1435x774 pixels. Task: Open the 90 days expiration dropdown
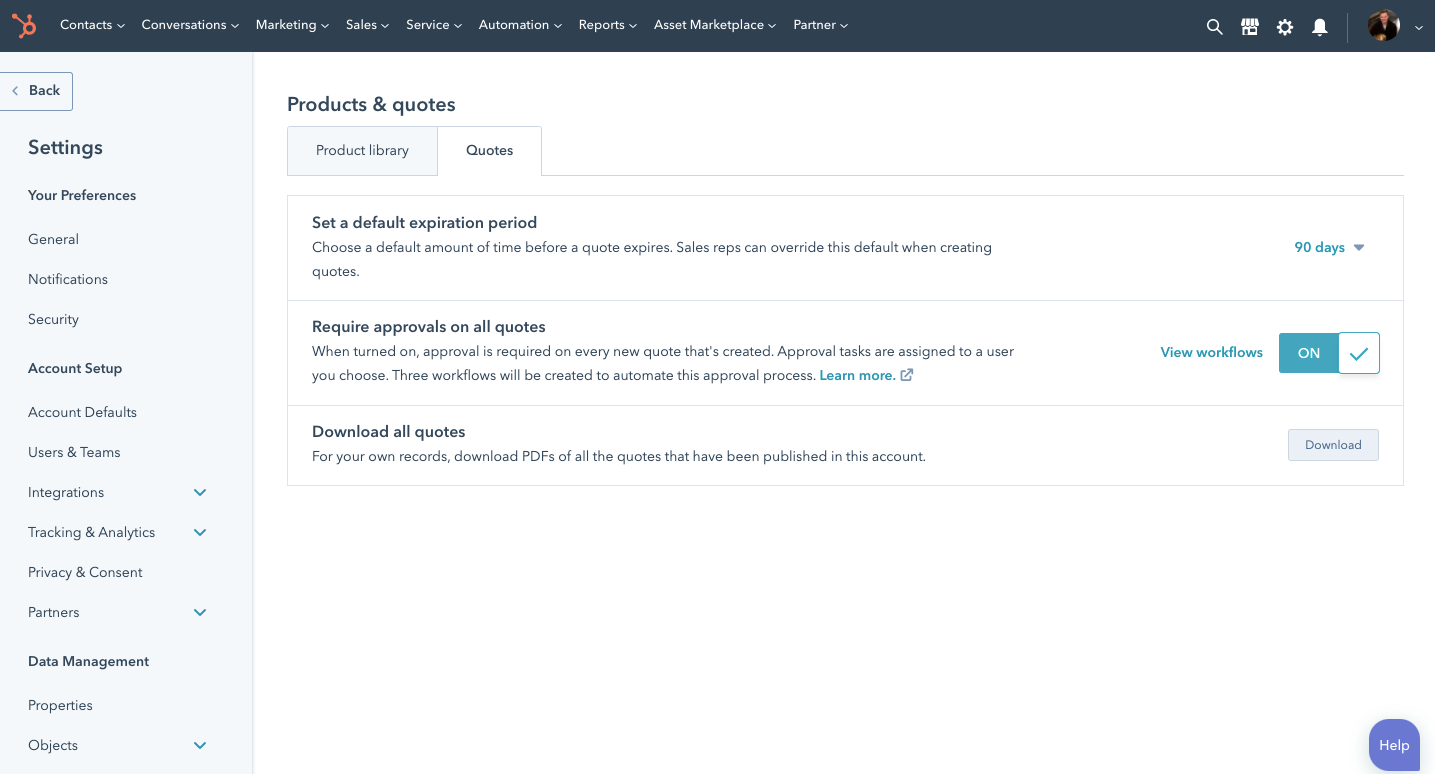[1329, 247]
